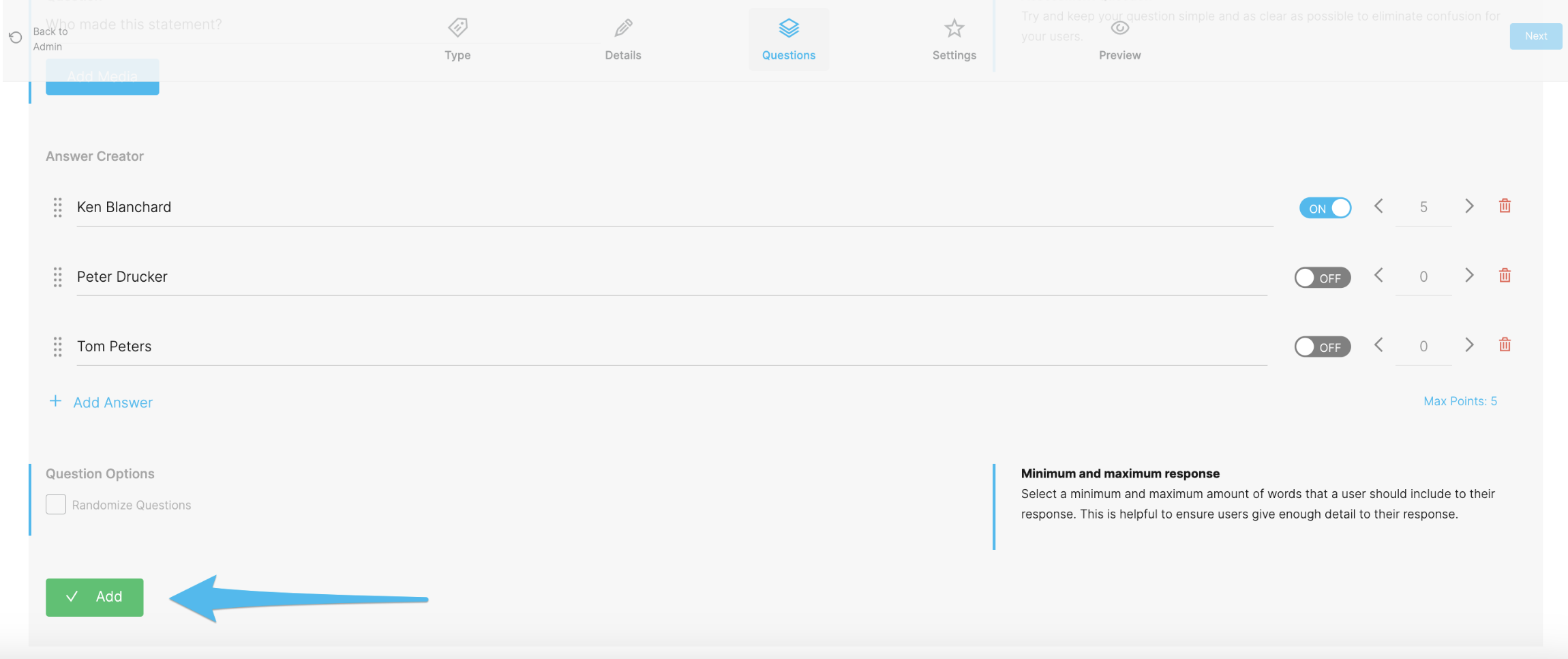Increase points for Tom Peters
Viewport: 1568px width, 659px height.
tap(1469, 345)
